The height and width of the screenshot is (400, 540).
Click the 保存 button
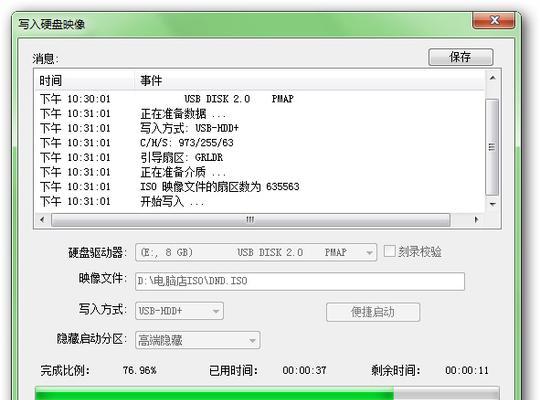(x=460, y=57)
